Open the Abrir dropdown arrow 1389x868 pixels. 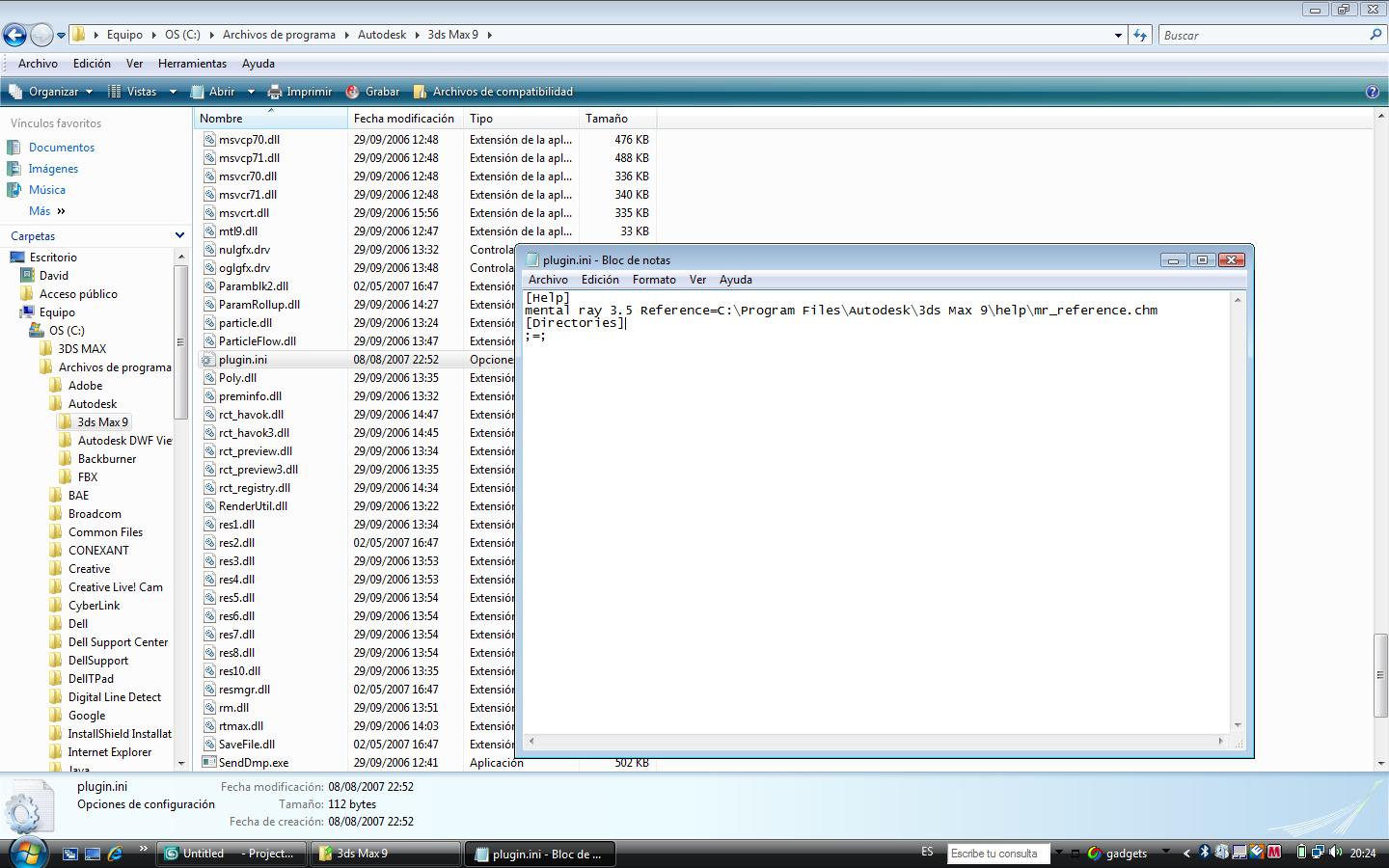pyautogui.click(x=251, y=93)
